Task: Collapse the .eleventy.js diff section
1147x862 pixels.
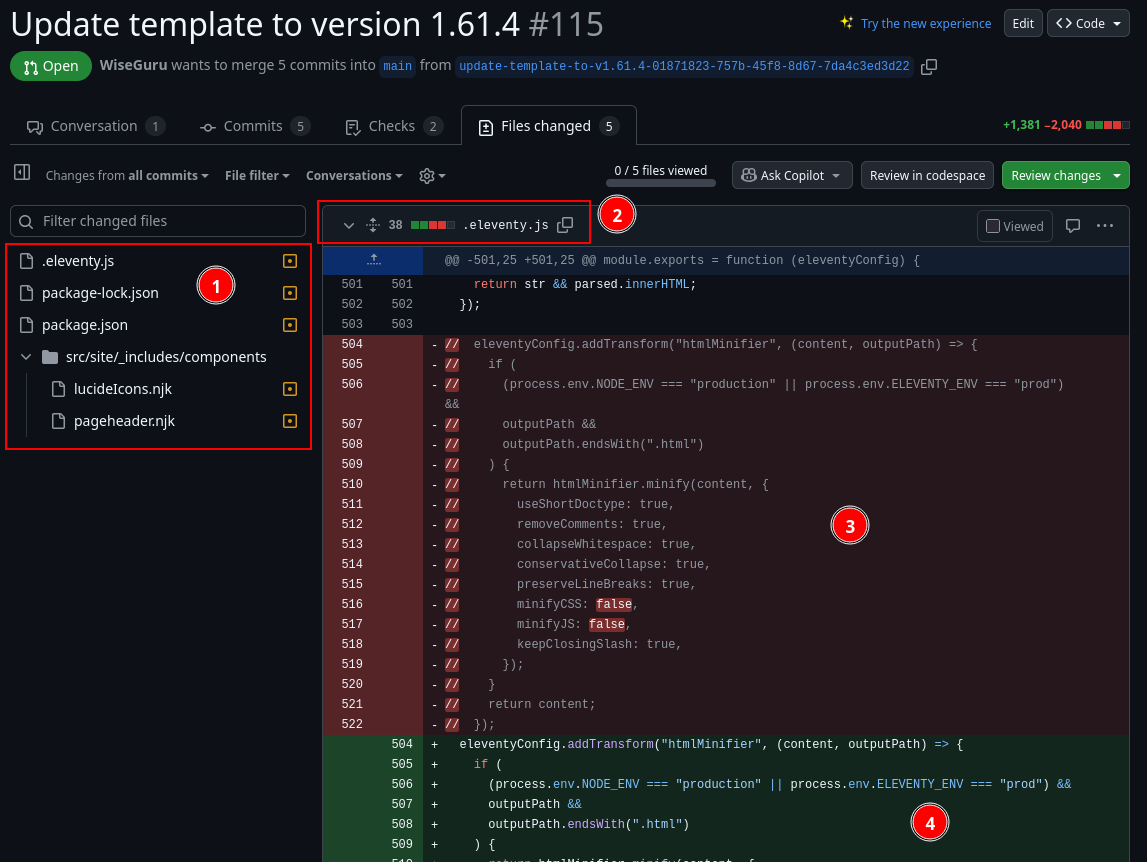Action: point(349,225)
